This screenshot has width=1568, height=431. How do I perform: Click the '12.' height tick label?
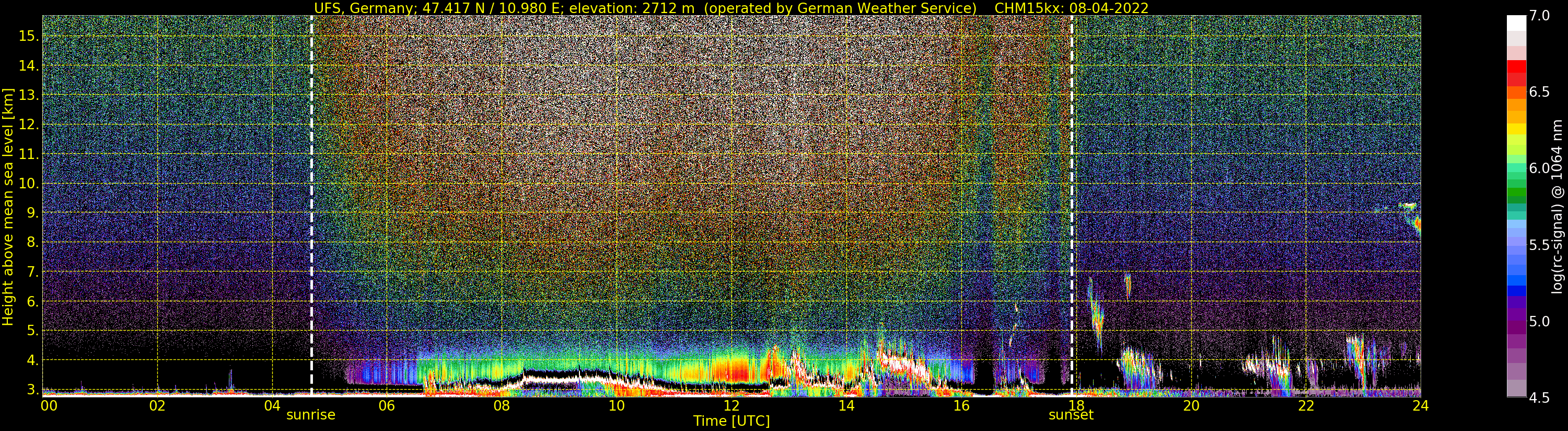[29, 124]
